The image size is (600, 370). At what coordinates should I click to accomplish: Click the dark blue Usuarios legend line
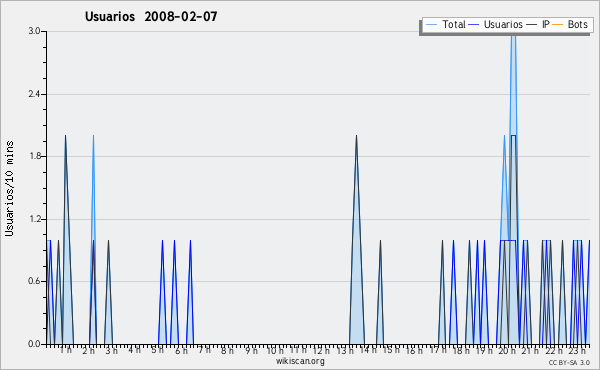point(474,25)
